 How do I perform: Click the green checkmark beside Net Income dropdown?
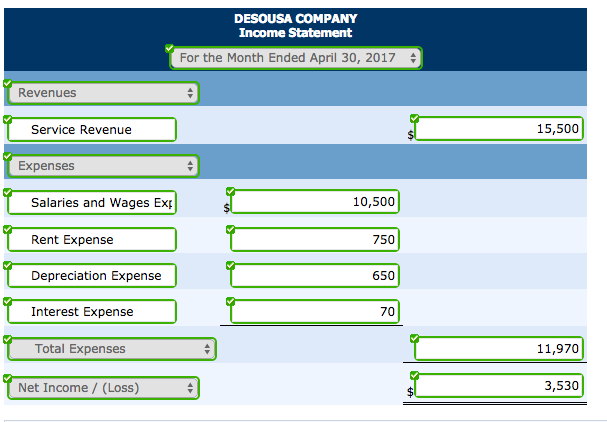7,378
